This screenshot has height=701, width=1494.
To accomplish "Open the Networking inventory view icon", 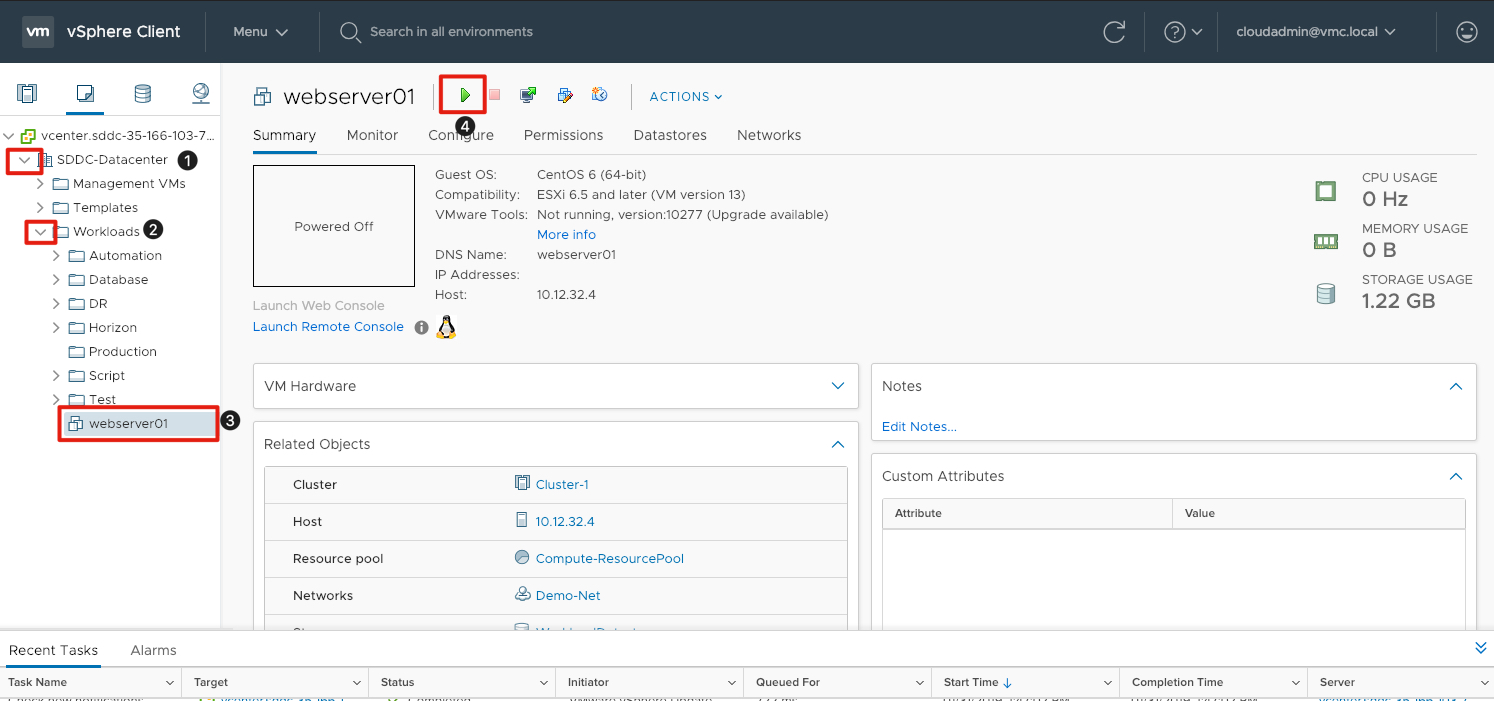I will point(201,94).
